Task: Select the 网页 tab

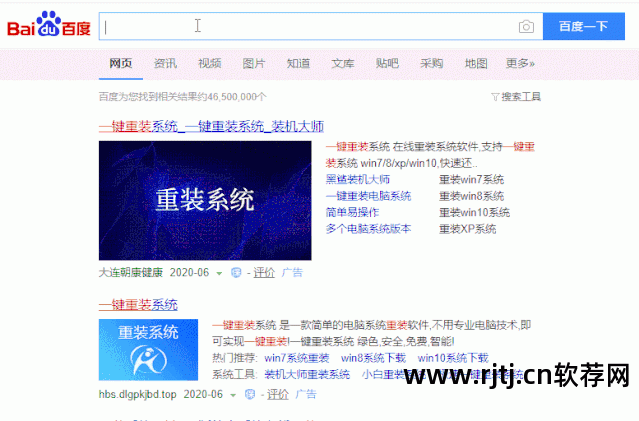Action: tap(121, 64)
